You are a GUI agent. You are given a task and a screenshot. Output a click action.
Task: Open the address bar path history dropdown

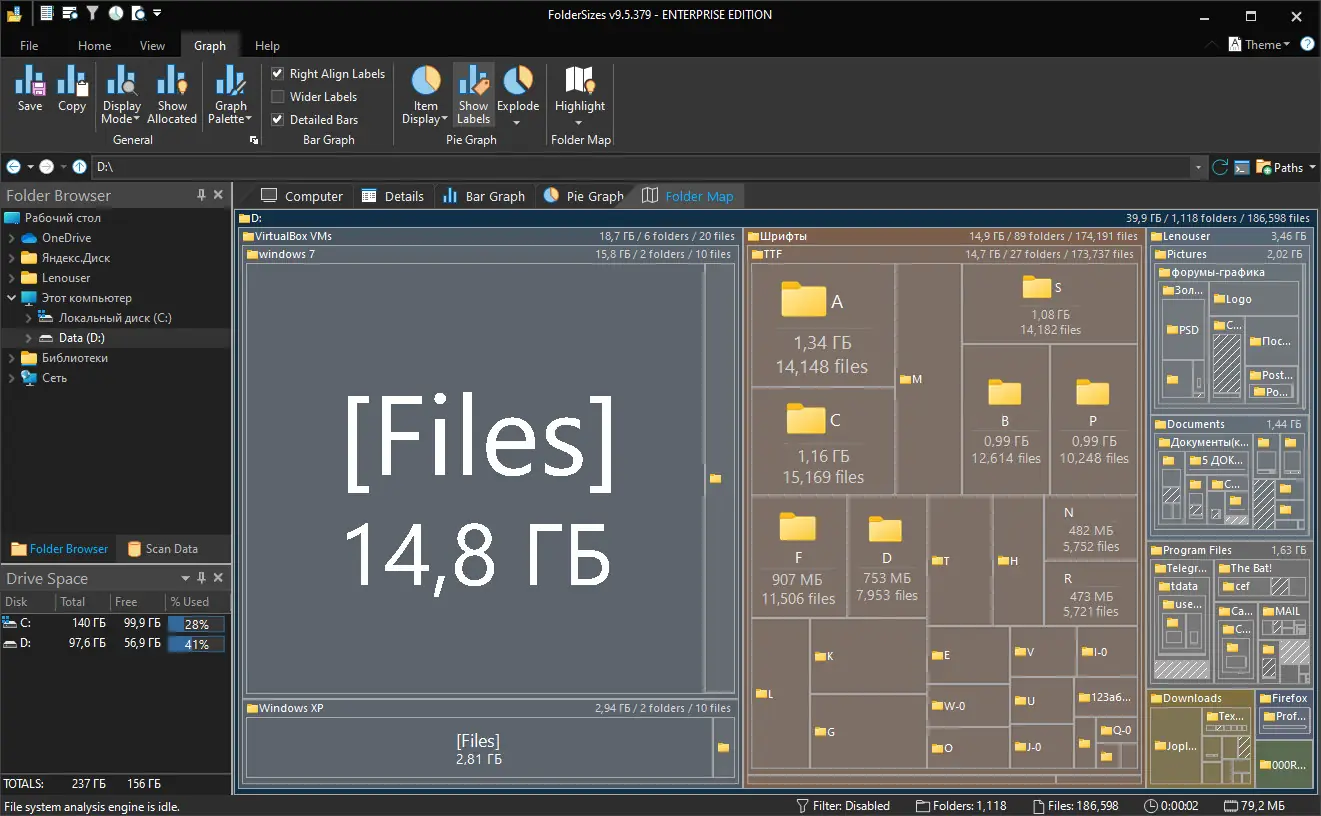(1198, 167)
